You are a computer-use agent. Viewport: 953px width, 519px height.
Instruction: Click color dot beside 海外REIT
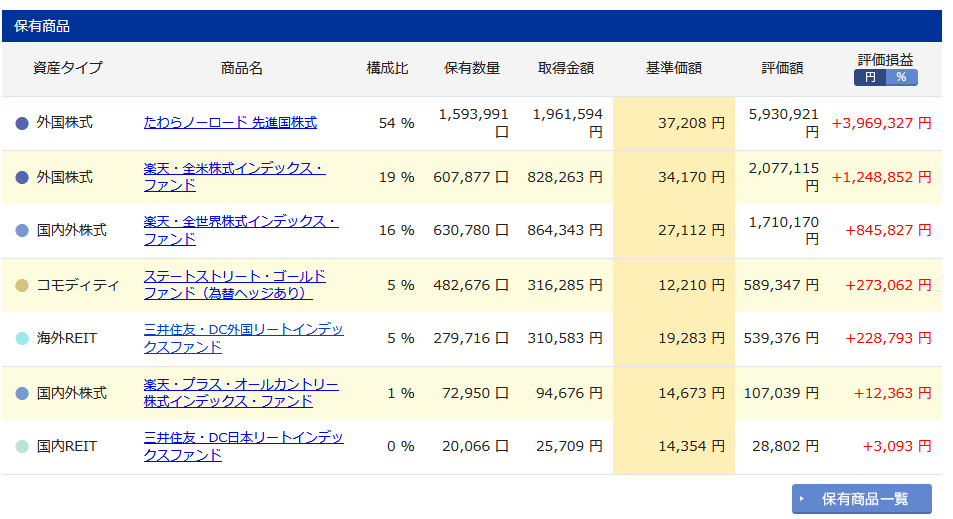22,339
